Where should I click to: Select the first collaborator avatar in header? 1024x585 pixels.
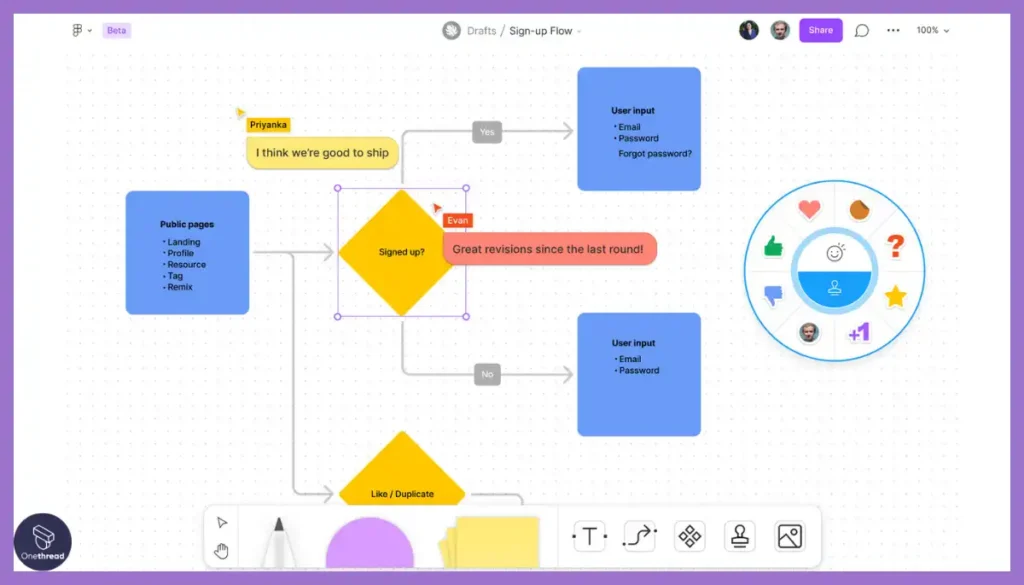749,30
